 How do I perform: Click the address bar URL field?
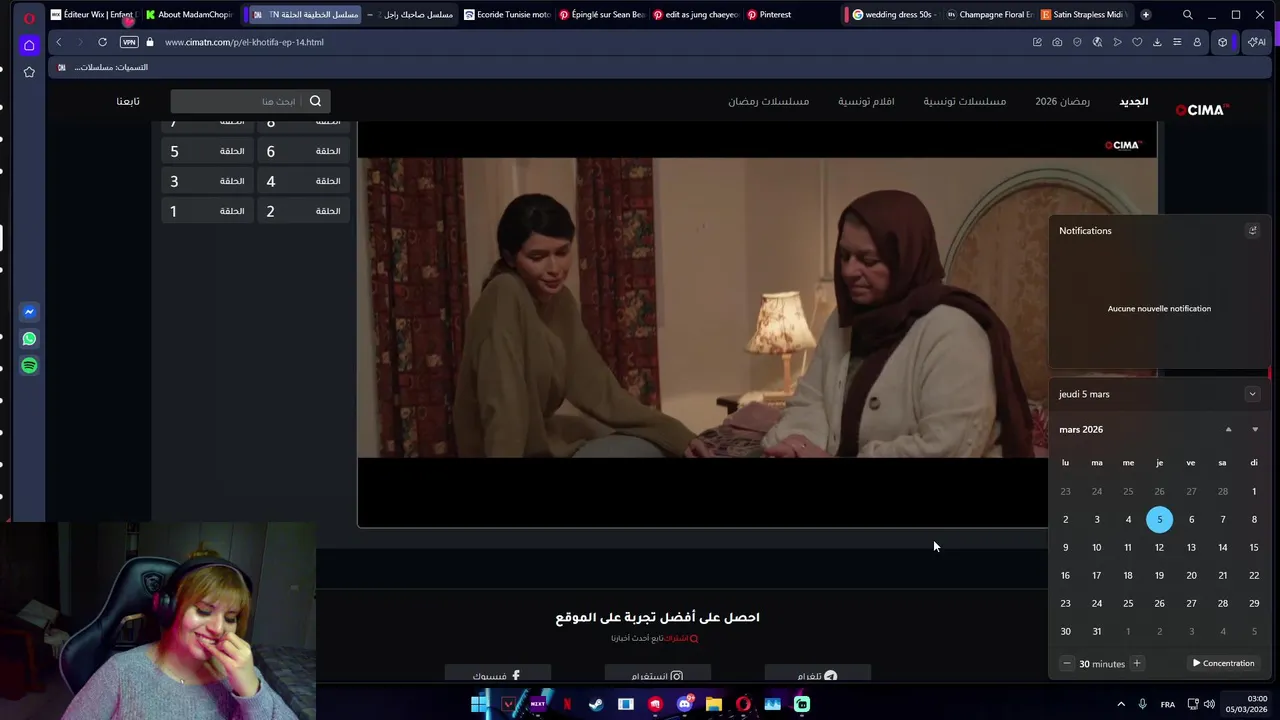590,42
